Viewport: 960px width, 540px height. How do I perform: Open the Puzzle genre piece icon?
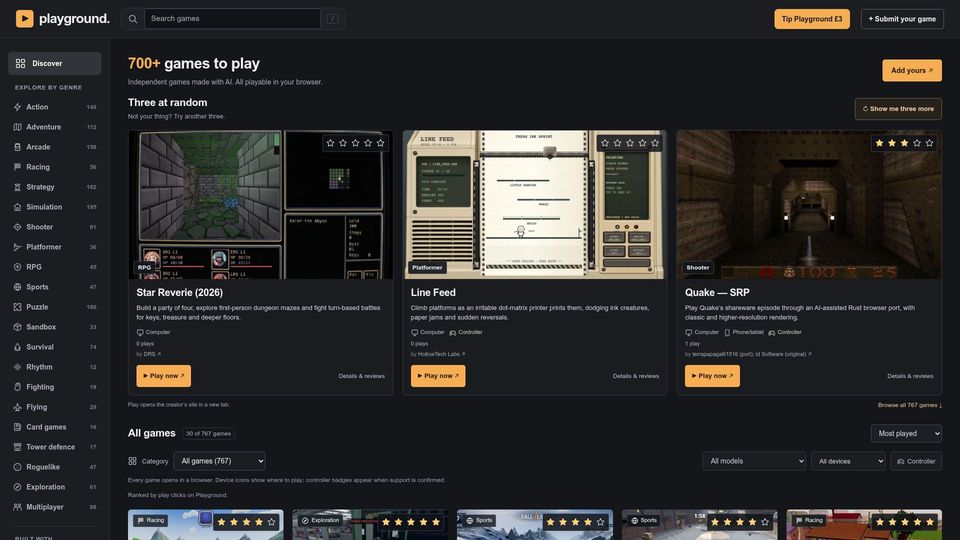[x=17, y=307]
